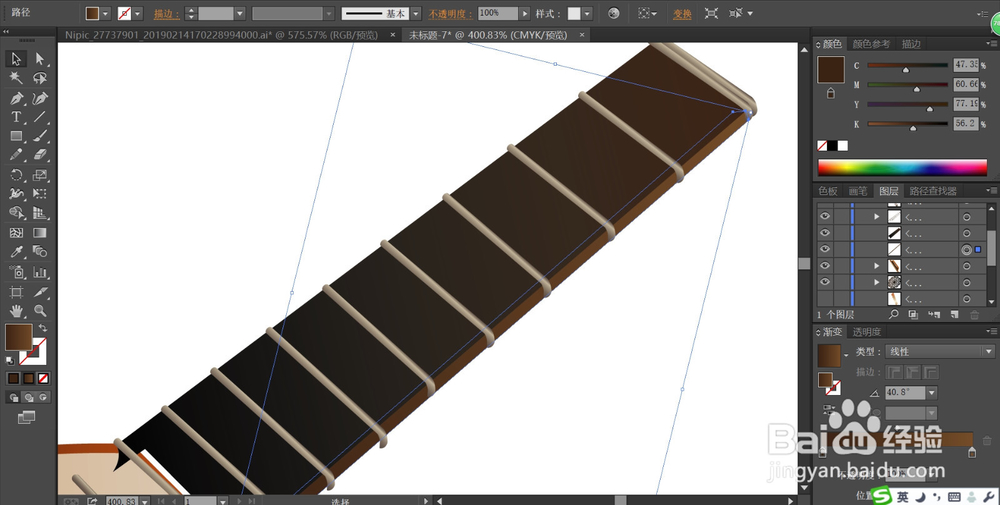Open the 颜色参考 panel tab

871,44
